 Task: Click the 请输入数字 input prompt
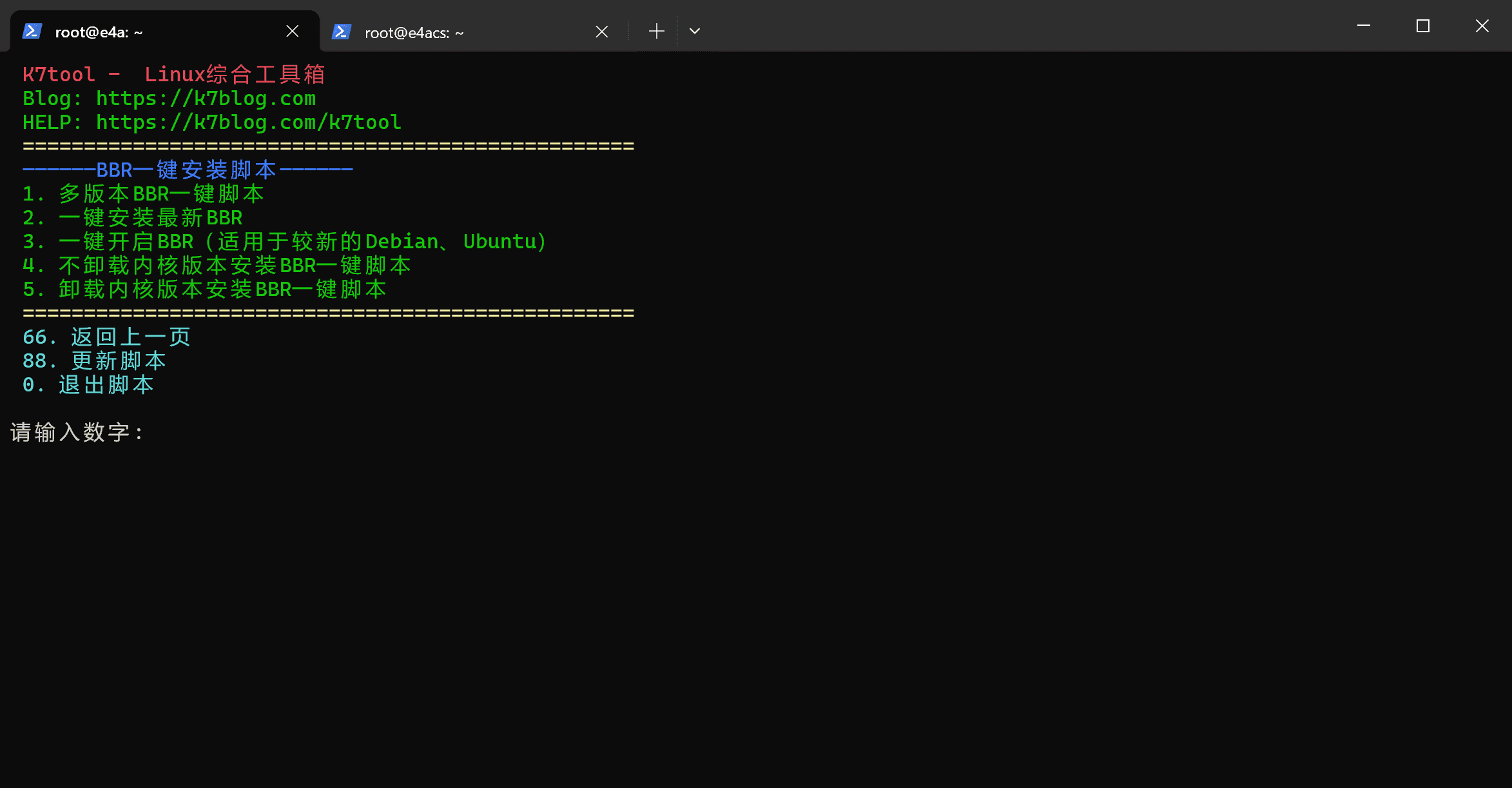click(76, 432)
